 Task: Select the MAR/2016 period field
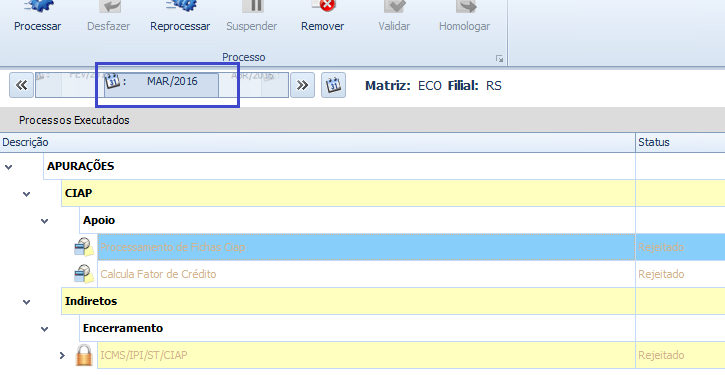161,85
